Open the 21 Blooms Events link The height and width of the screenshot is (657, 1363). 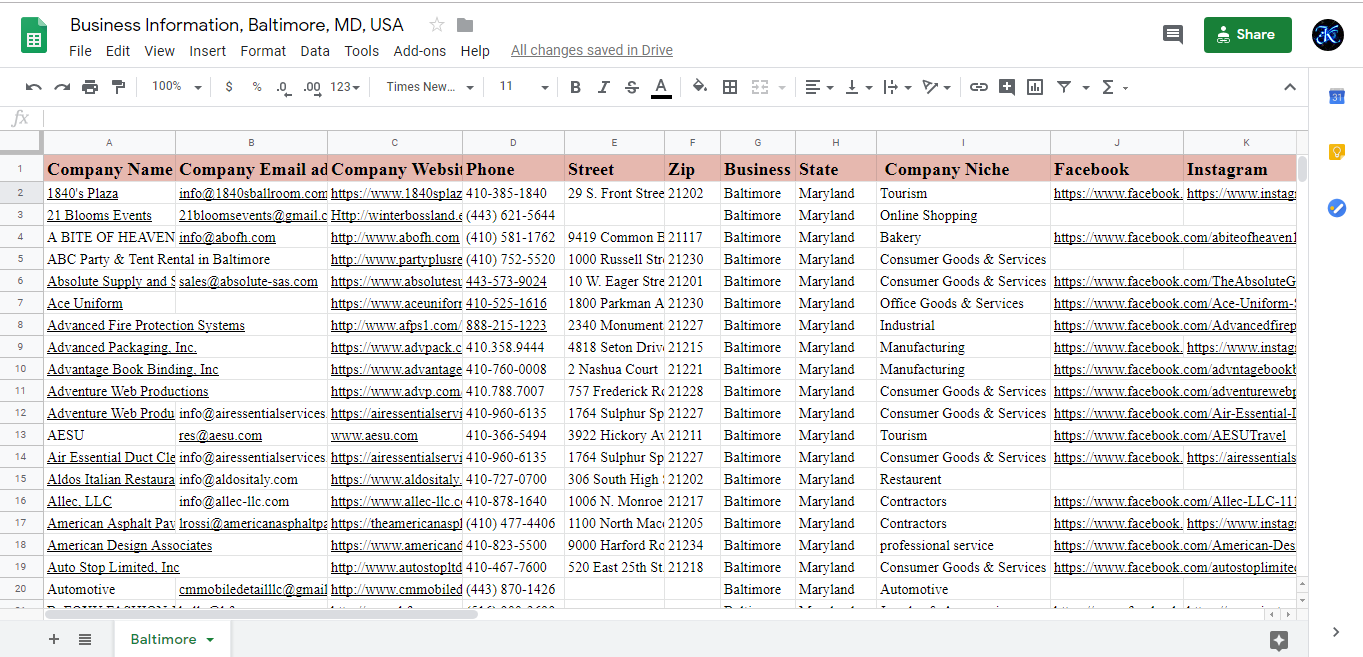point(99,215)
